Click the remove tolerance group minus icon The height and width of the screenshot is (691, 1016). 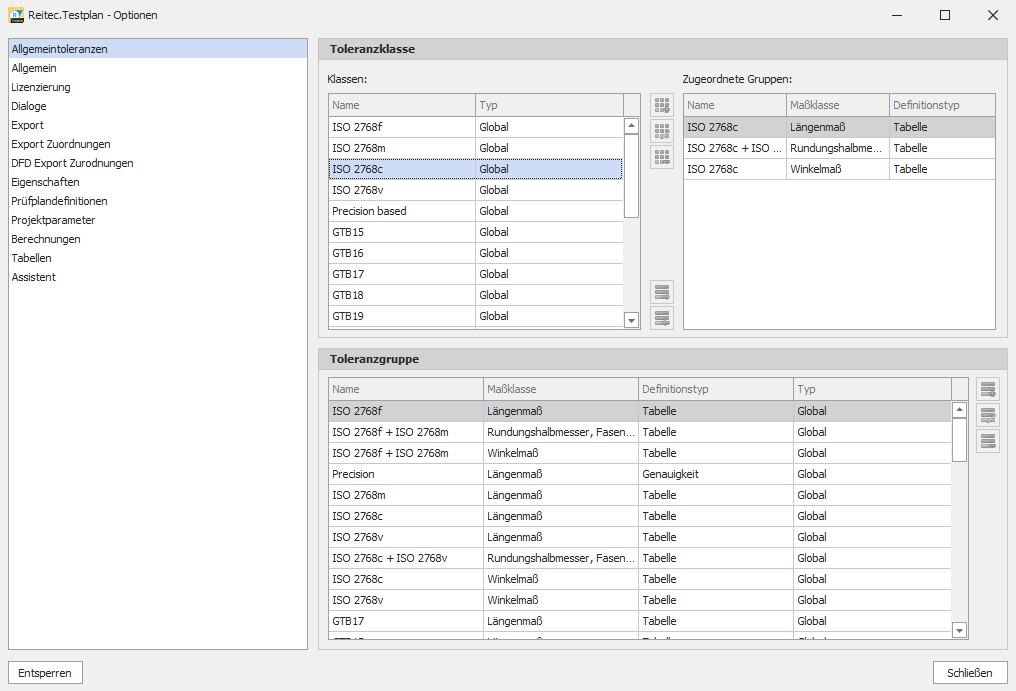[x=988, y=441]
